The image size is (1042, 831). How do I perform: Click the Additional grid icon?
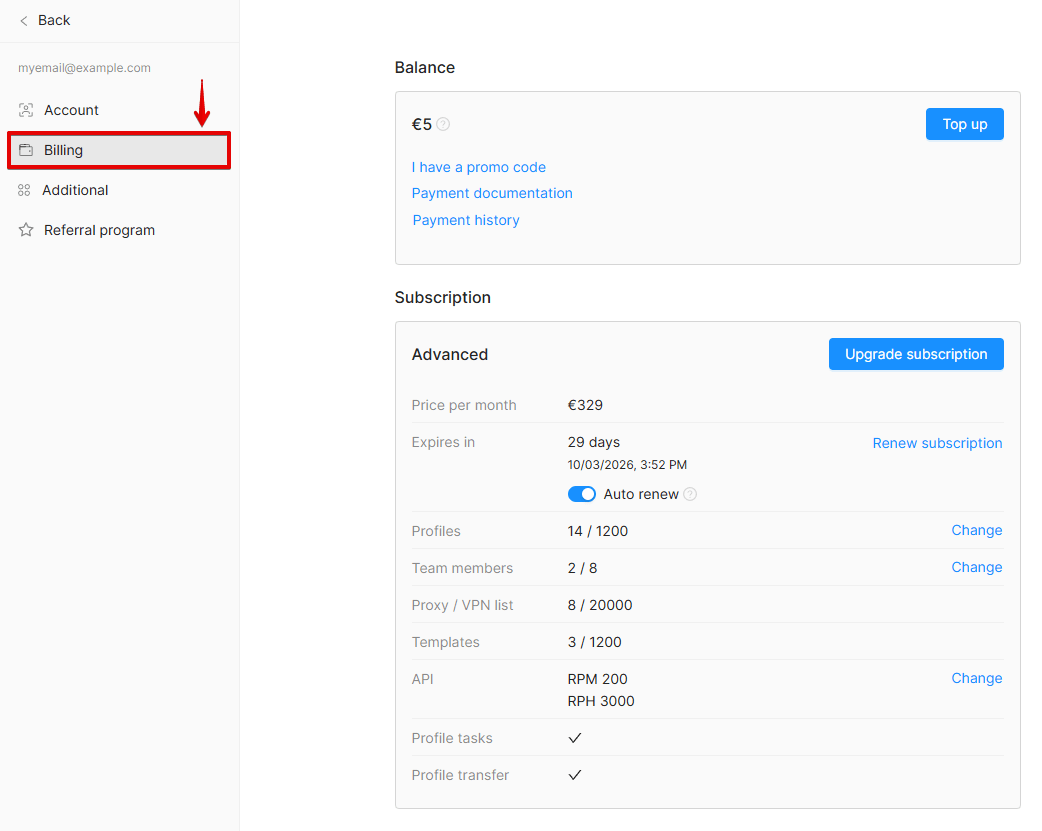[x=25, y=190]
